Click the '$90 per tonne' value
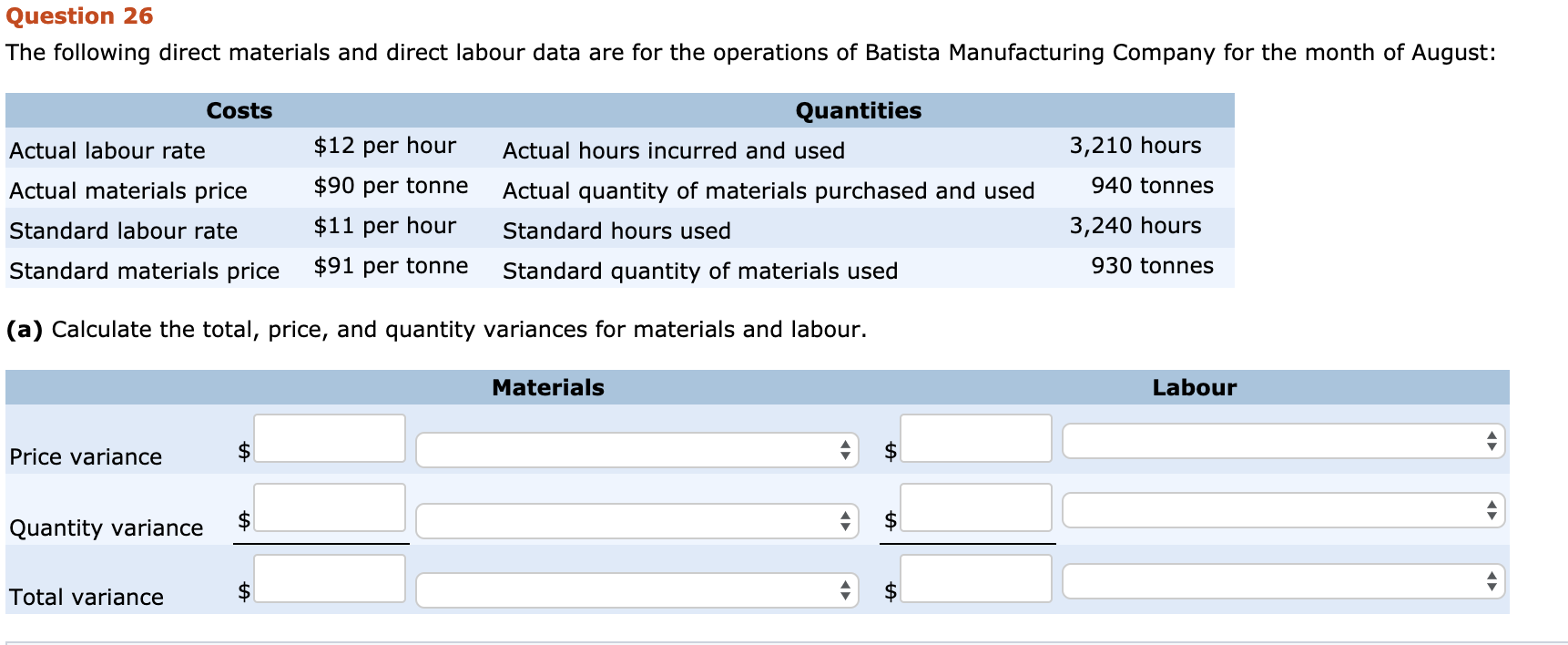This screenshot has height=645, width=1568. pyautogui.click(x=391, y=186)
